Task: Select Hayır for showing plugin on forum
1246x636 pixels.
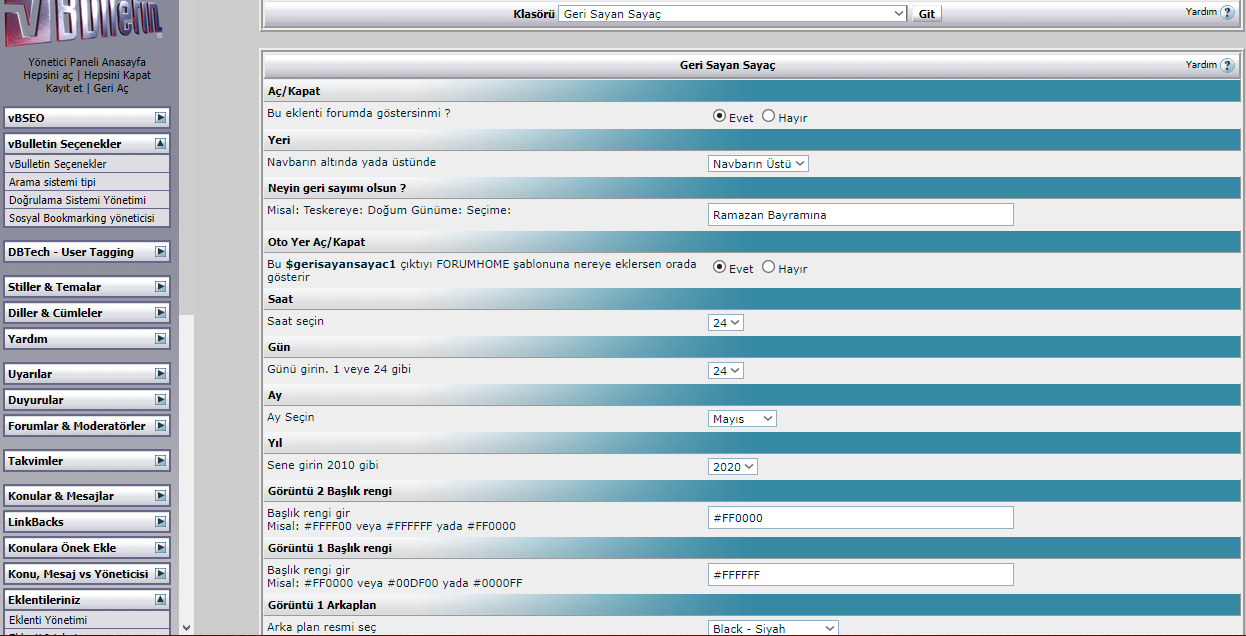Action: coord(768,116)
